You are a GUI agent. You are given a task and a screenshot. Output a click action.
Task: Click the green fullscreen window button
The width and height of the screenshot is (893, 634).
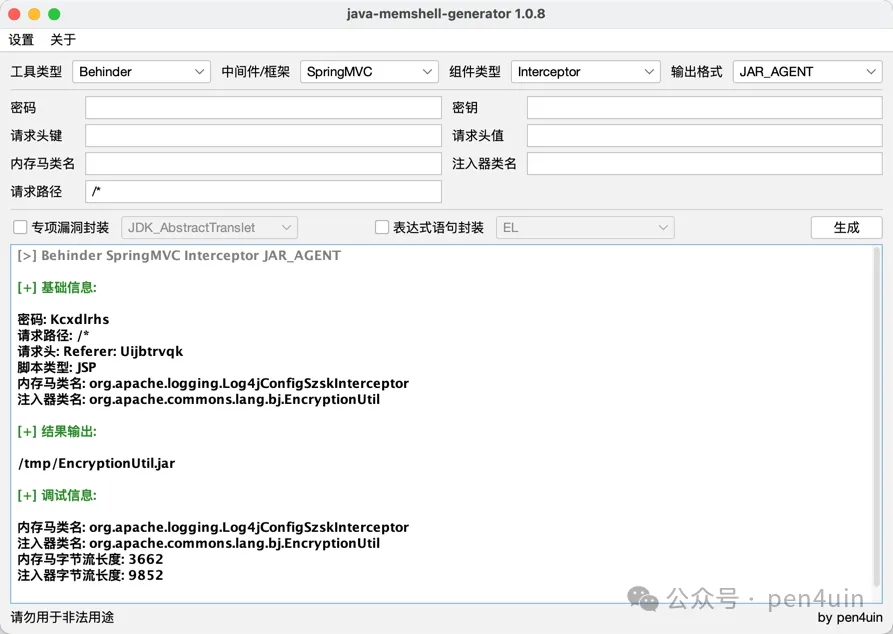pos(54,14)
